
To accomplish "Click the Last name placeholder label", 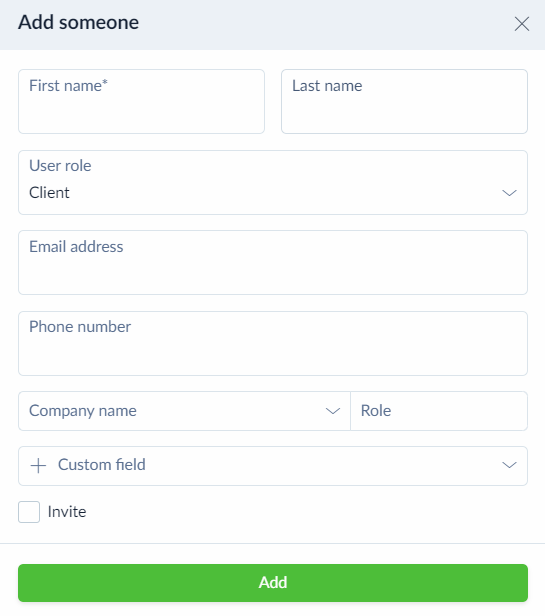I will click(x=327, y=86).
